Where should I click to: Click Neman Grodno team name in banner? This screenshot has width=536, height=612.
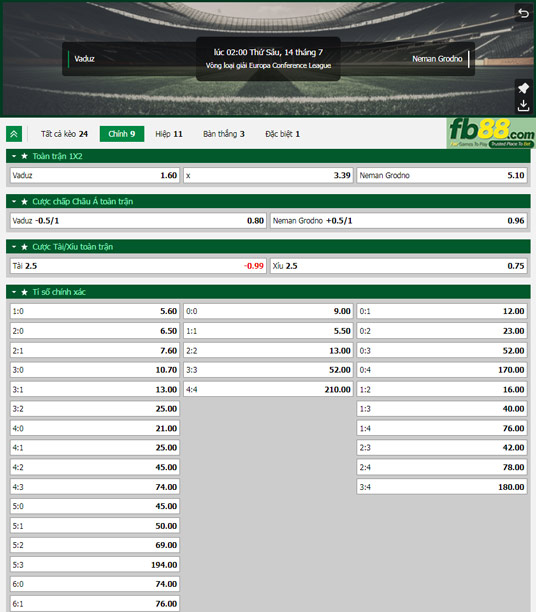(437, 59)
